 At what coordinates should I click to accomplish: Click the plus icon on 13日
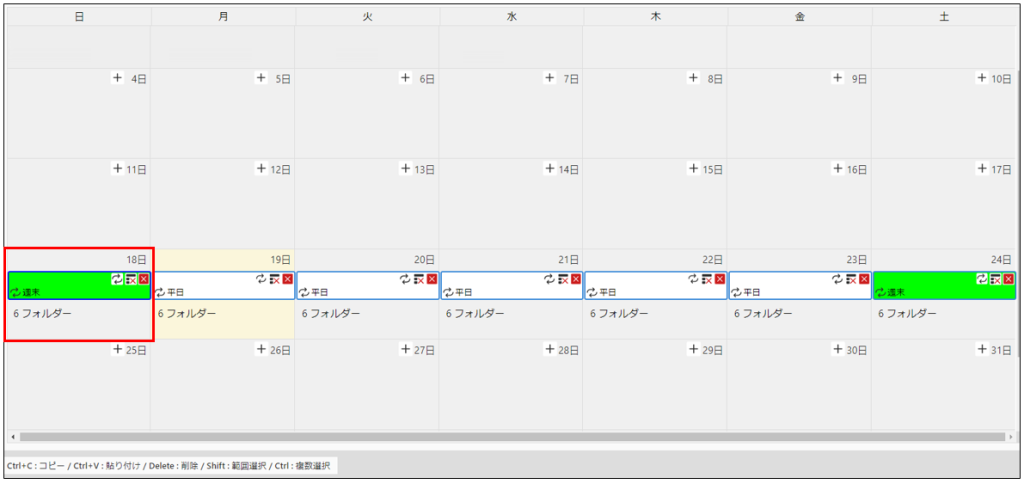pos(406,169)
